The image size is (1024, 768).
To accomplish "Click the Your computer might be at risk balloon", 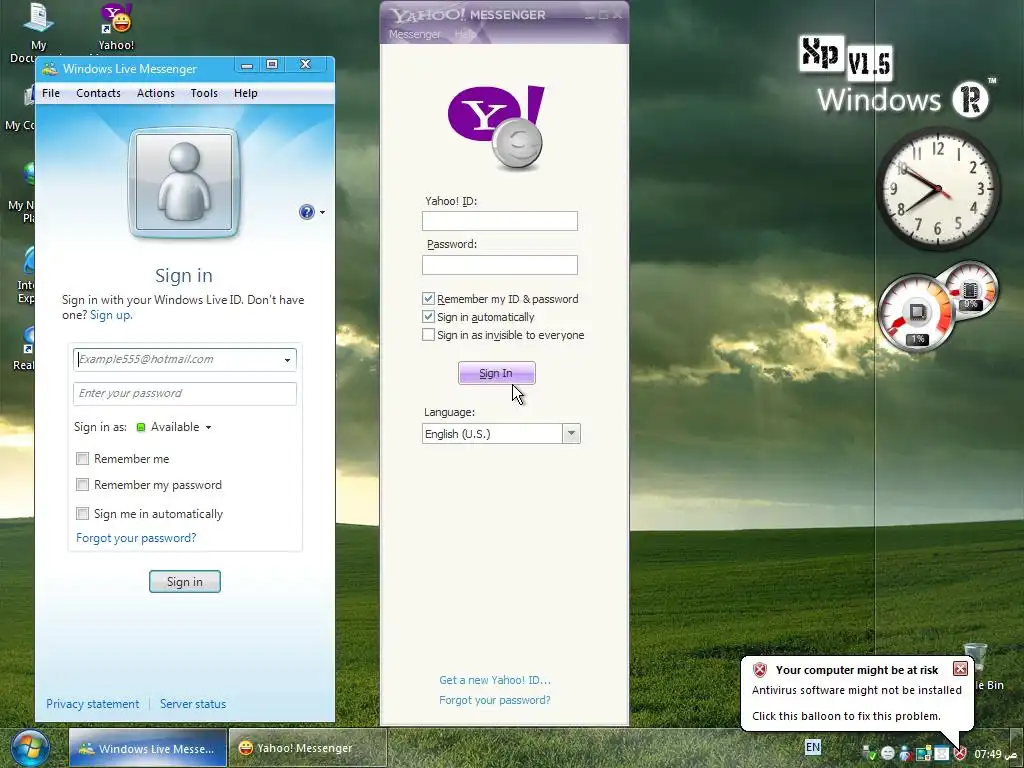I will tap(857, 692).
